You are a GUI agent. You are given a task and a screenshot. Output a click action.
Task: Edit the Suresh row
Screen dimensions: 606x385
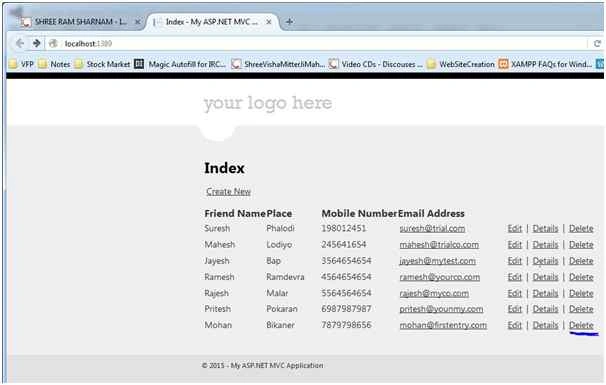click(514, 228)
